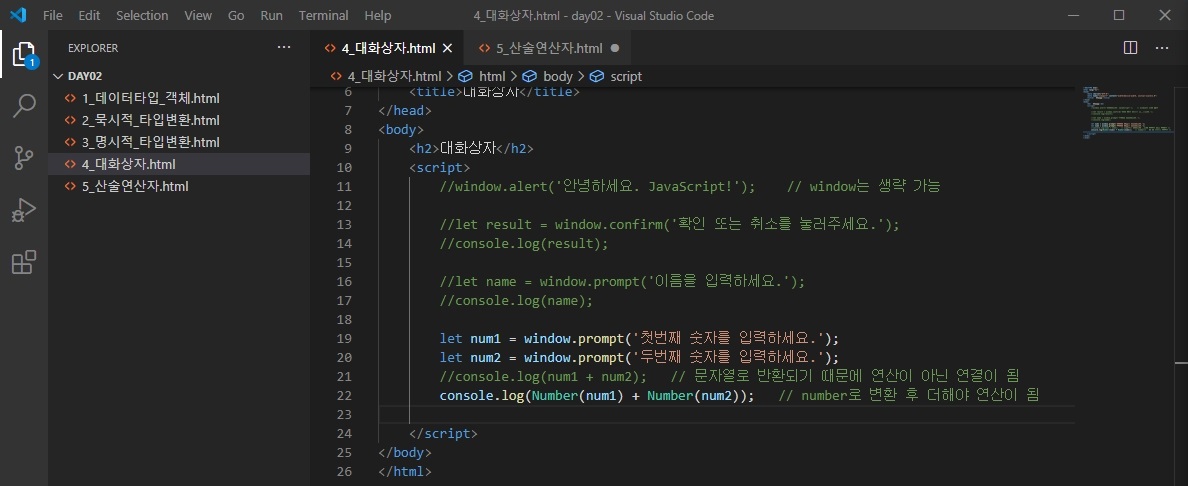Viewport: 1188px width, 486px height.
Task: Open the Go menu
Action: pyautogui.click(x=236, y=15)
